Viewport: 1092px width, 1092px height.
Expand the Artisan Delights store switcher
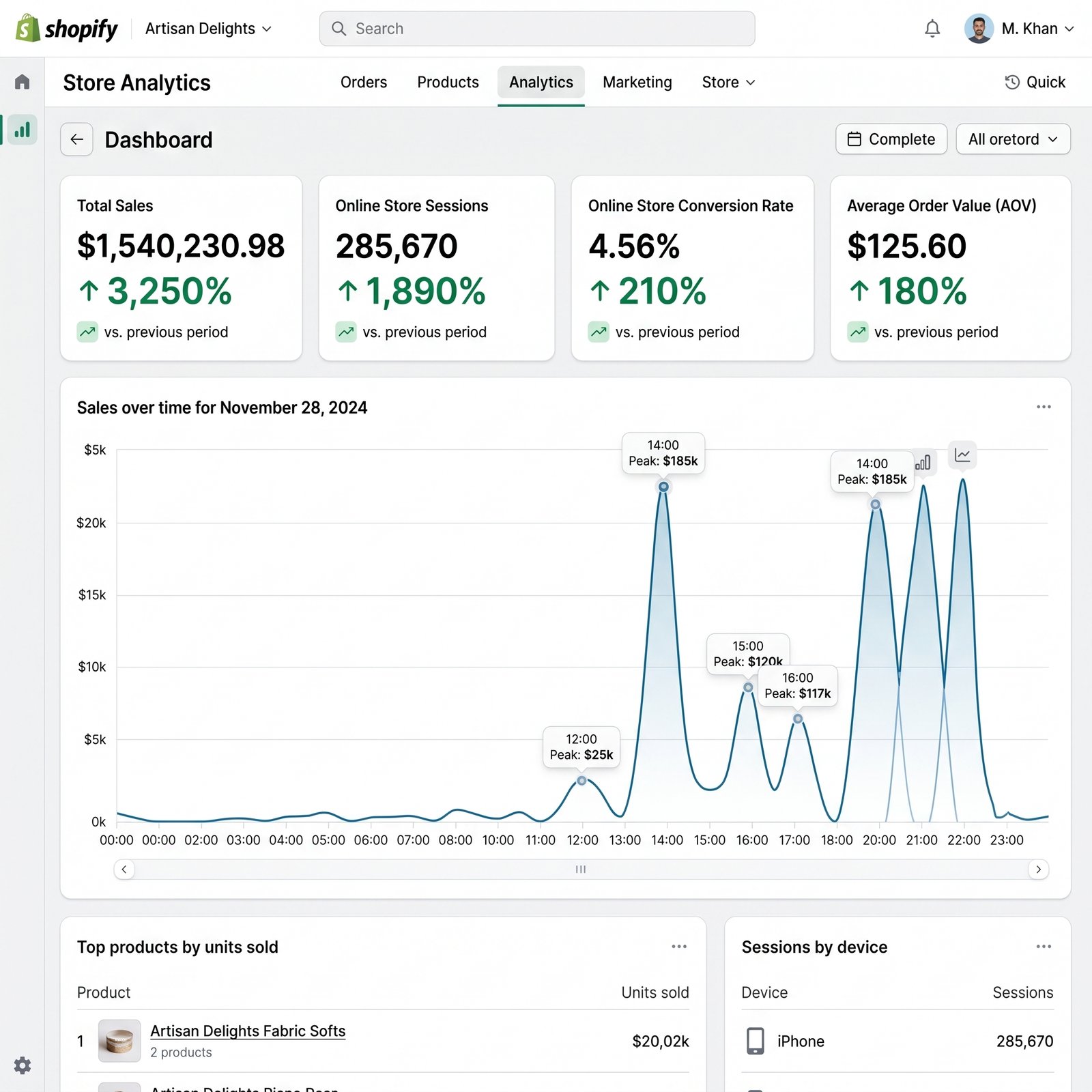coord(208,29)
